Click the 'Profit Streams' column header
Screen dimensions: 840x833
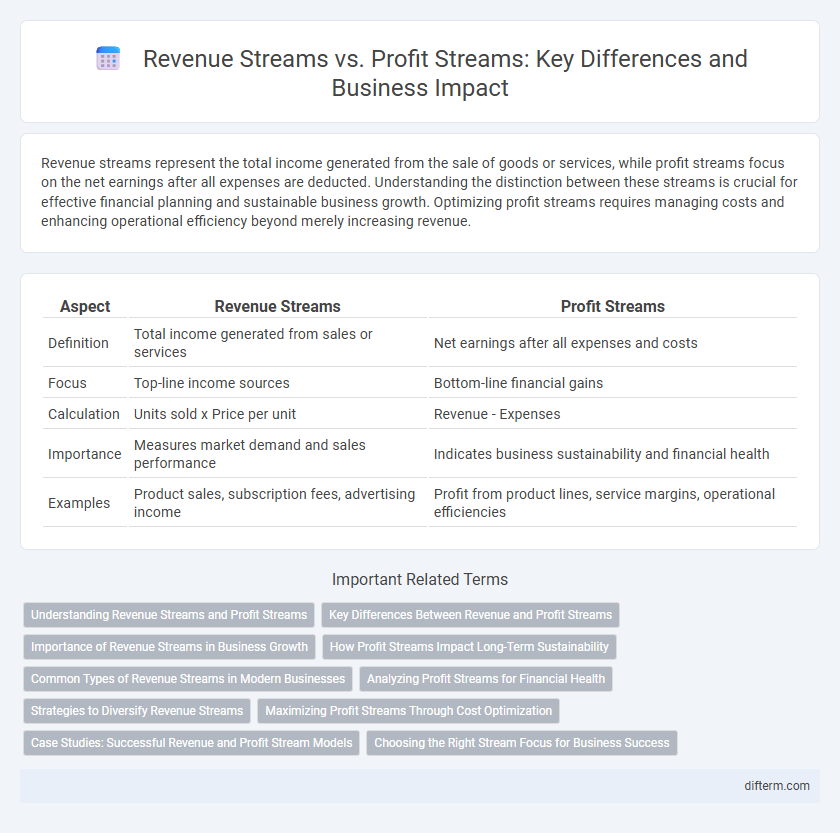[613, 306]
